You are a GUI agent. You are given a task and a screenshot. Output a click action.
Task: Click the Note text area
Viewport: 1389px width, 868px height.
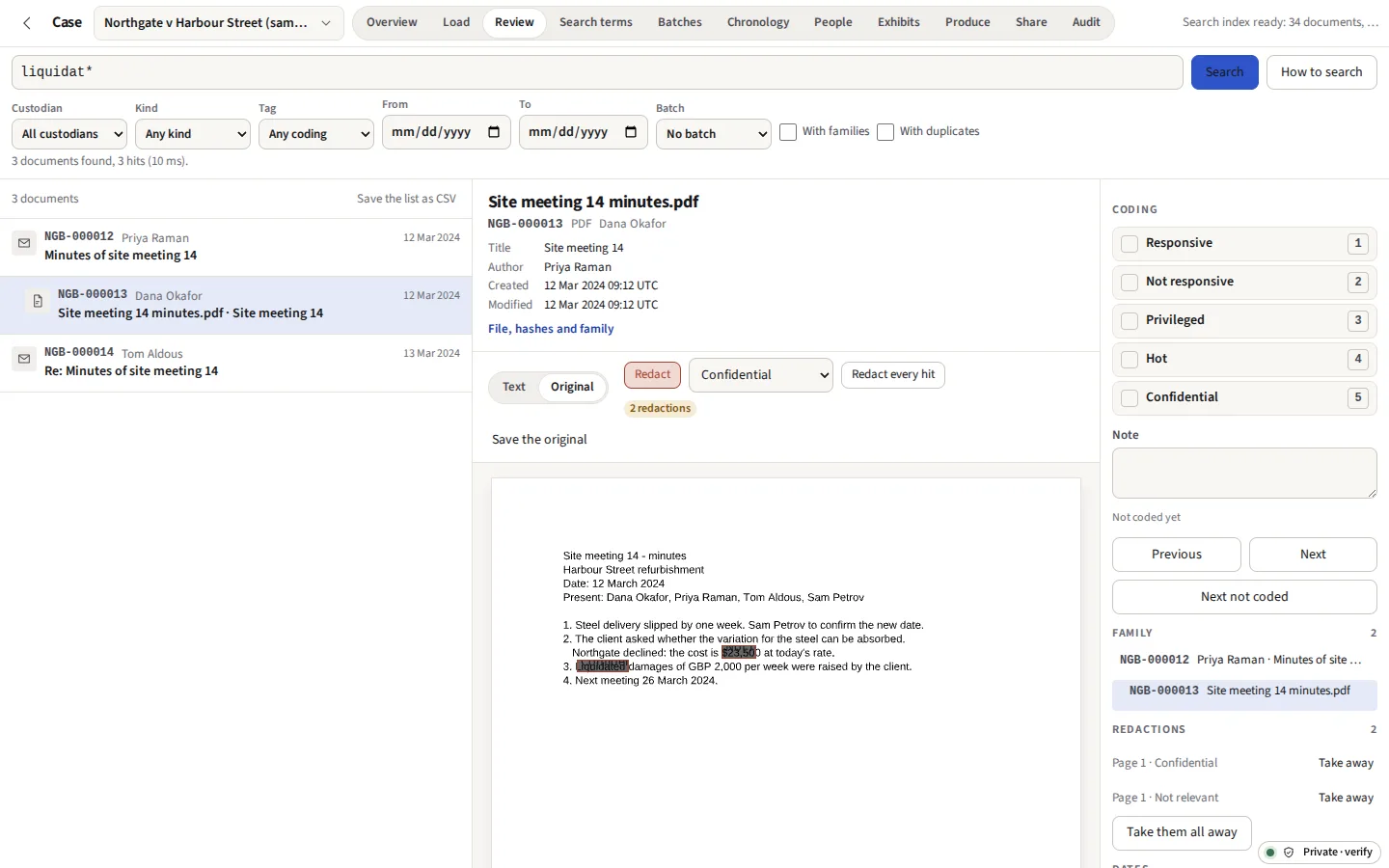1244,474
